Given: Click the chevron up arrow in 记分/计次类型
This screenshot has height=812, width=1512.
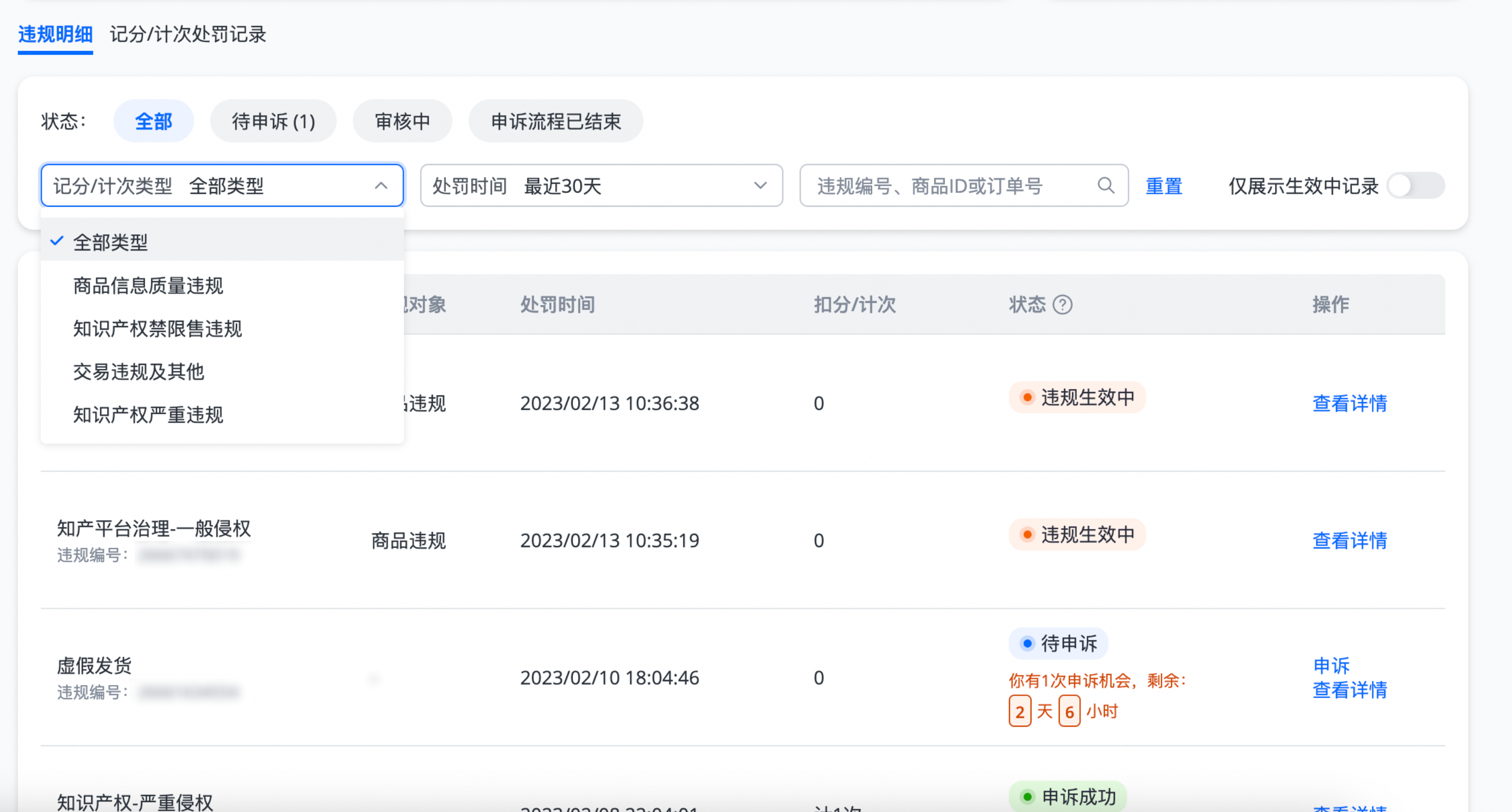Looking at the screenshot, I should pos(381,185).
